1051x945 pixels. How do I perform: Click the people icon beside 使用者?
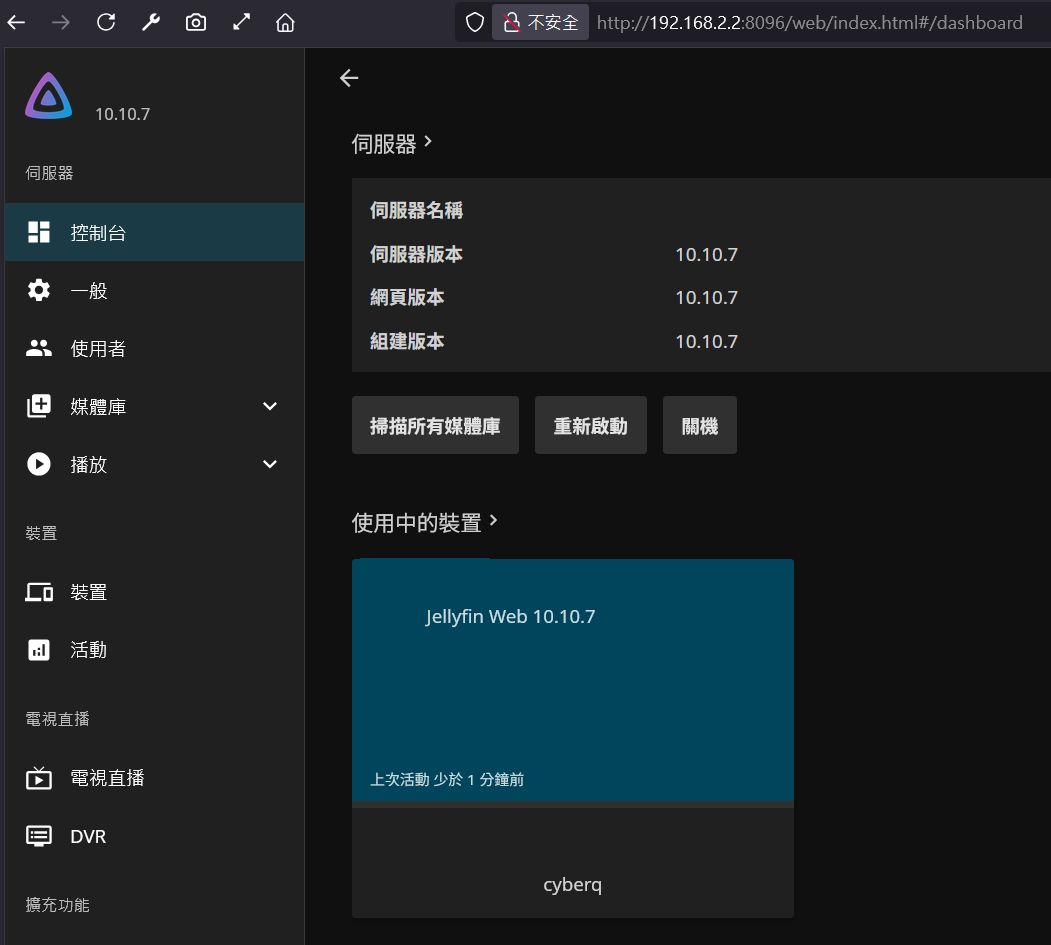click(x=39, y=348)
